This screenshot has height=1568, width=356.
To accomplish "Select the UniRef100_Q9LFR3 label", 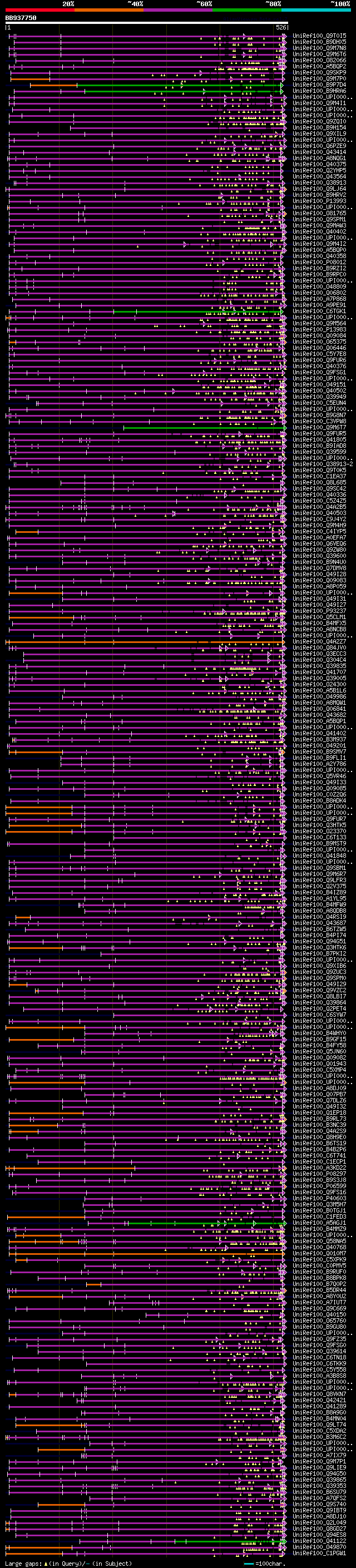I will click(x=319, y=881).
